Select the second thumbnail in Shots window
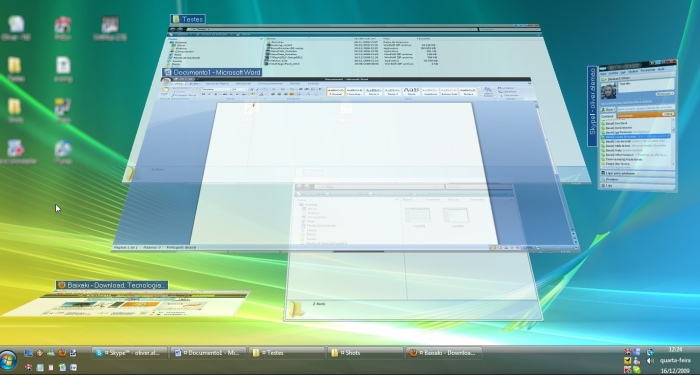 (x=456, y=216)
